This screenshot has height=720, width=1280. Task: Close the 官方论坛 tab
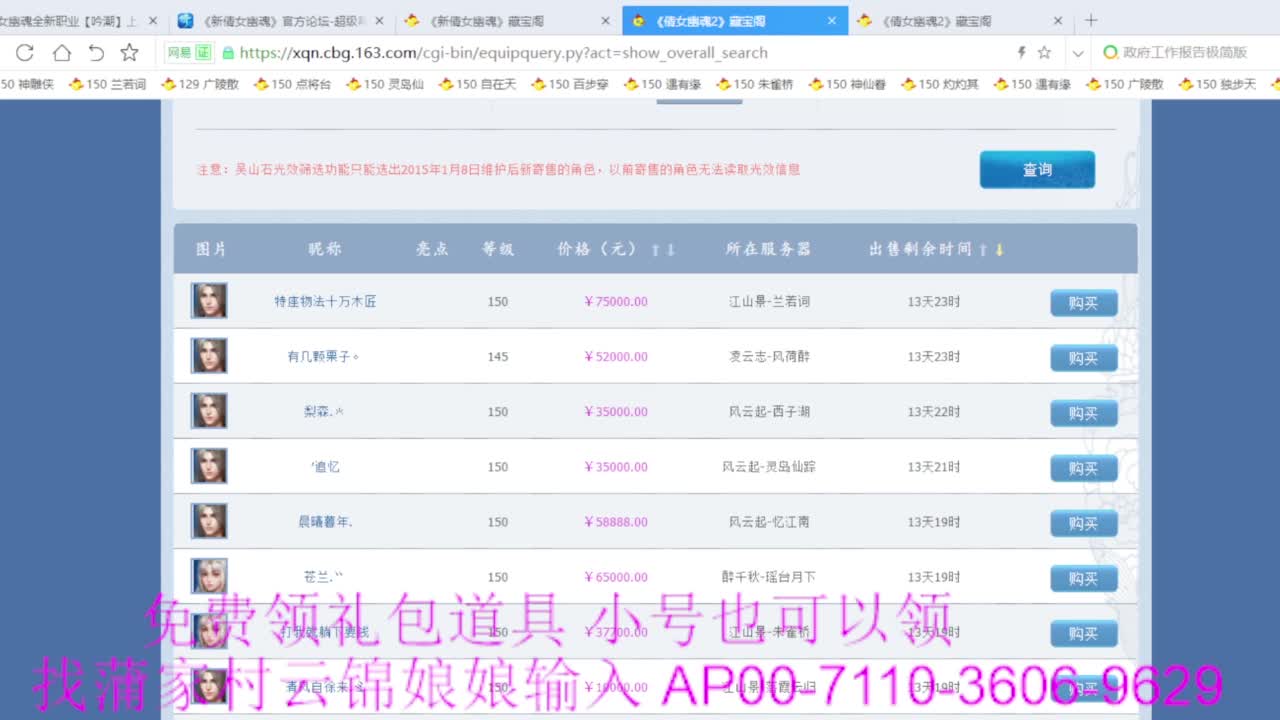tap(379, 20)
